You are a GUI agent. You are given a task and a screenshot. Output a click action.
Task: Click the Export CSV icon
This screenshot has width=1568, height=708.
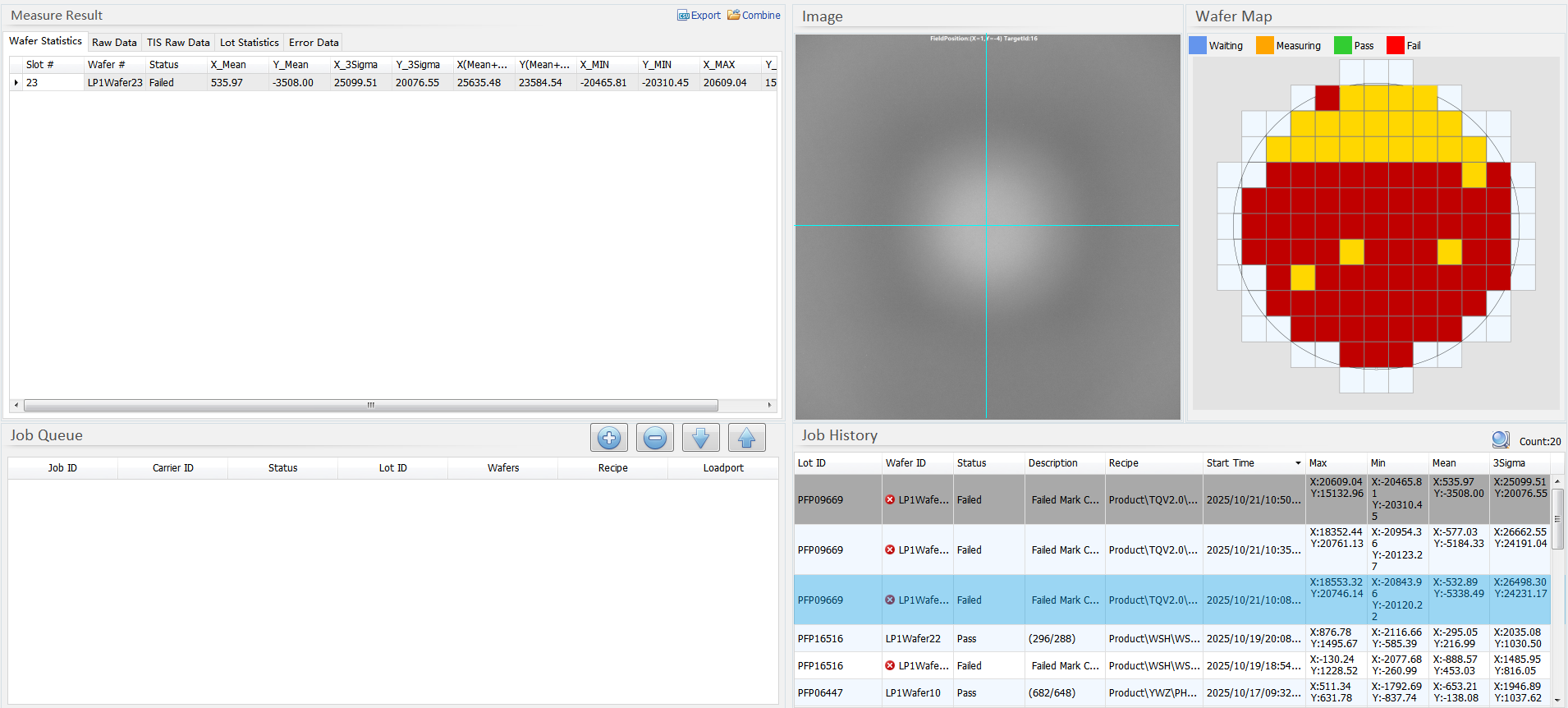[683, 16]
